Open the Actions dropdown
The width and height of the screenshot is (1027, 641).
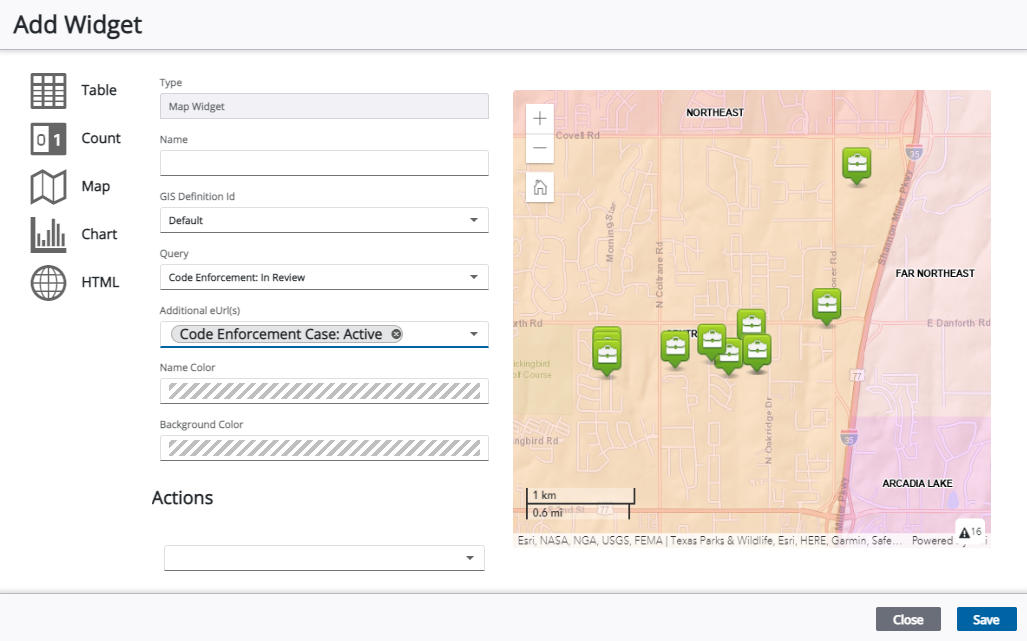coord(470,558)
